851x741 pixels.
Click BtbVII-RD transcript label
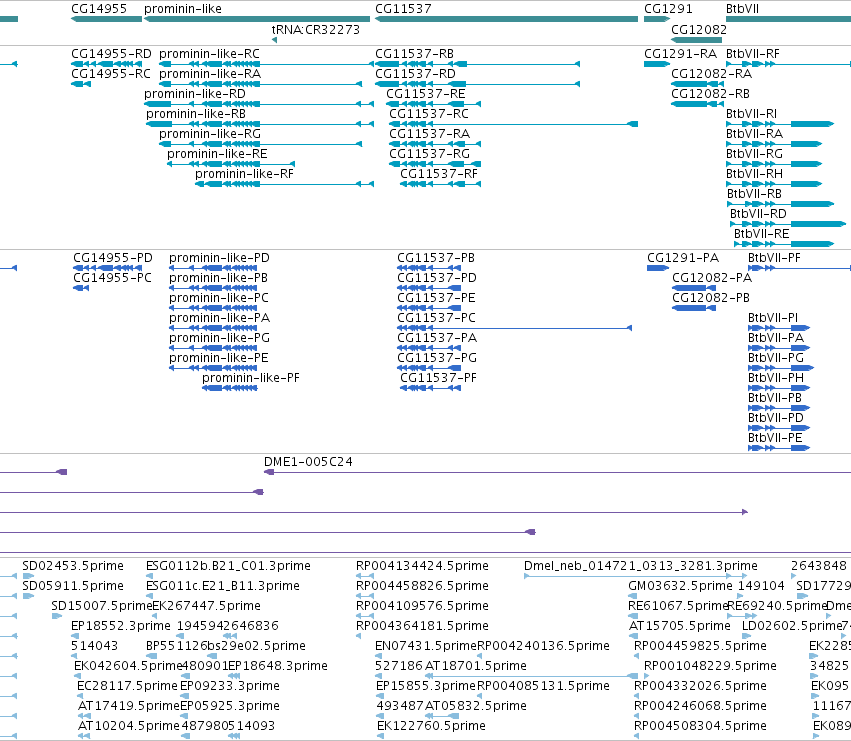tap(758, 214)
